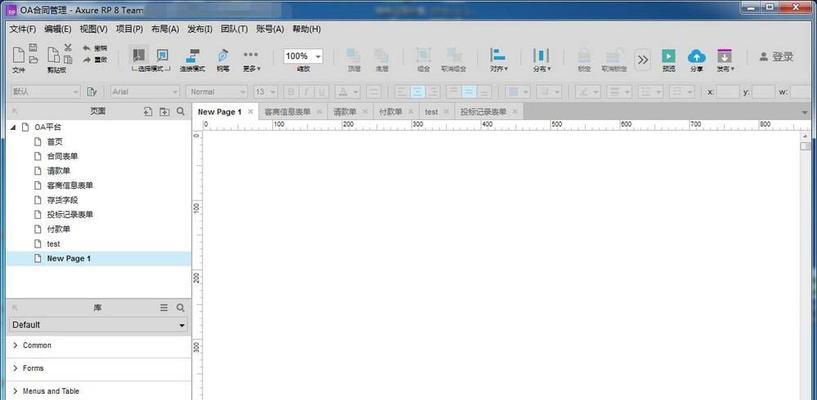This screenshot has height=400, width=817.
Task: Open the widget style dropdown showing 默认
Action: pos(46,92)
